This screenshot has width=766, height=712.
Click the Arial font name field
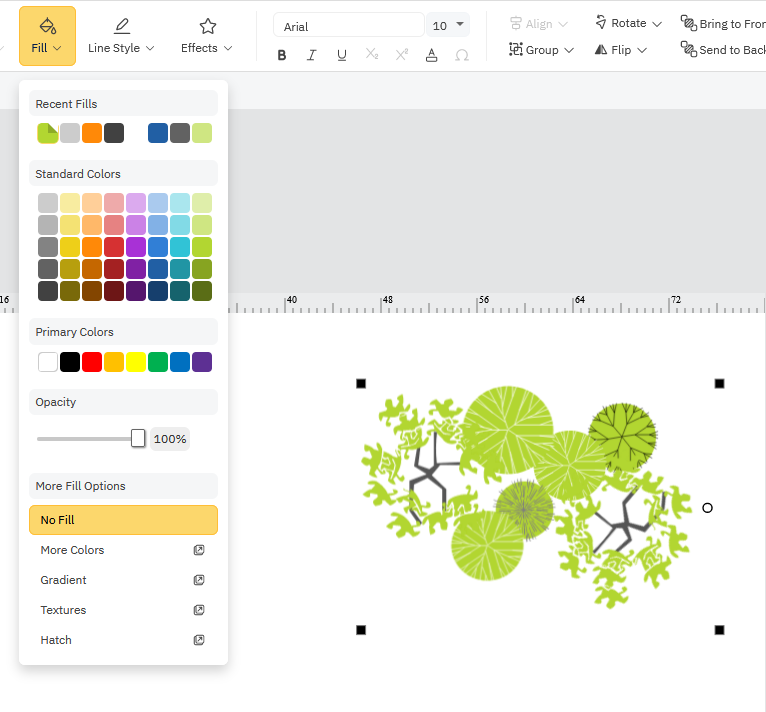click(x=348, y=26)
